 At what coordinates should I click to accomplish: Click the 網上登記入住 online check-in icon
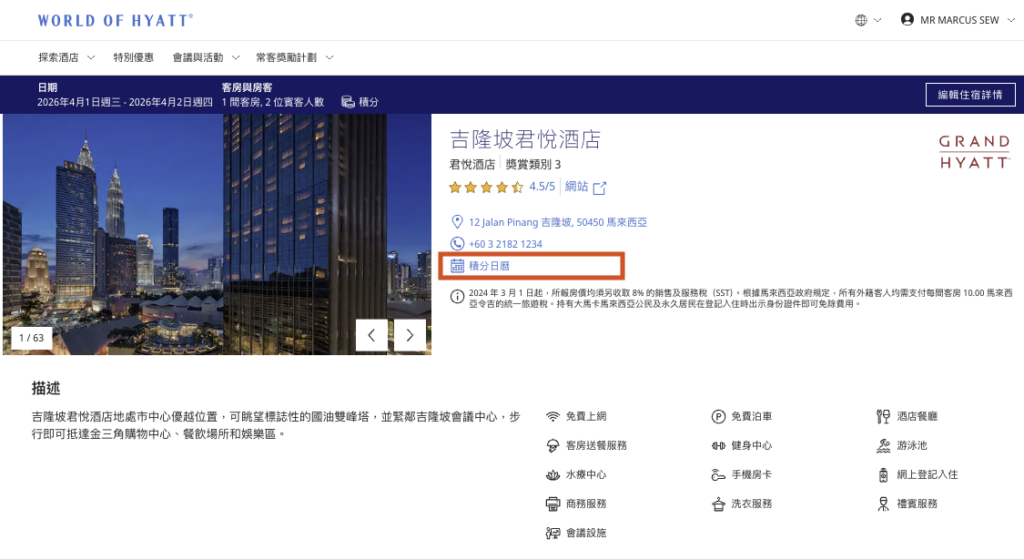click(x=883, y=474)
